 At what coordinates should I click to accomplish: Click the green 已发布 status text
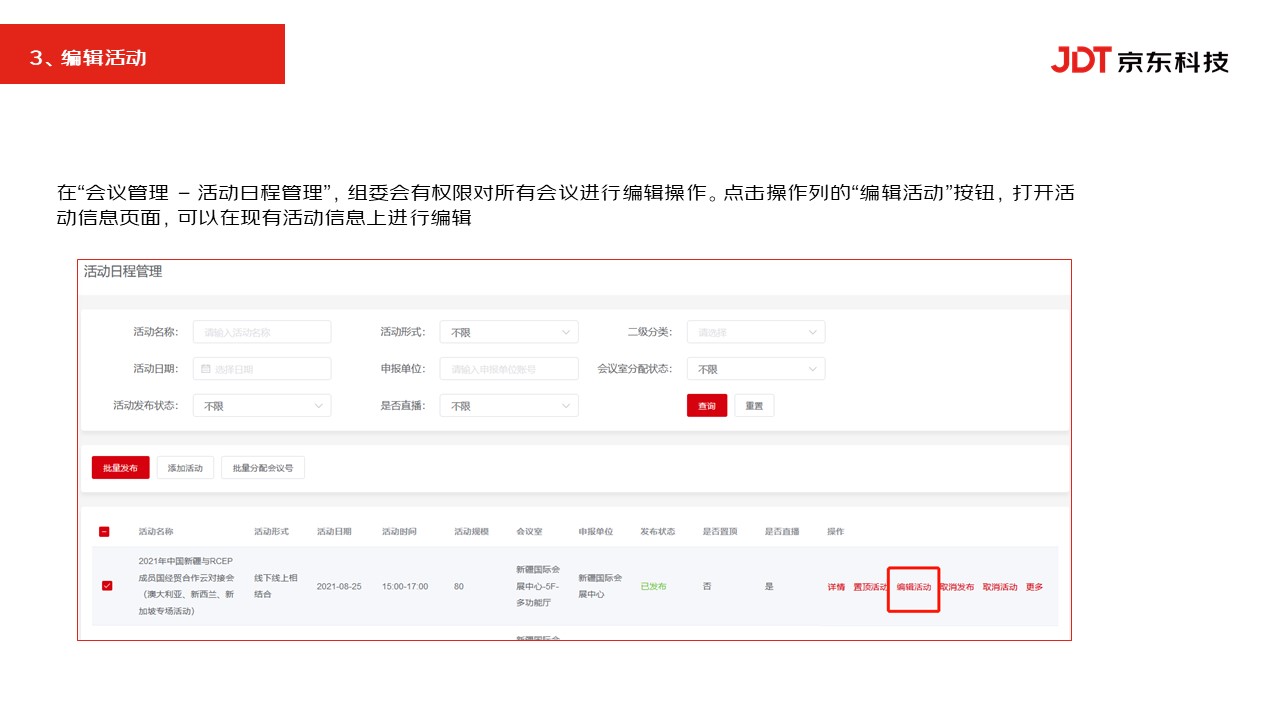click(x=654, y=587)
